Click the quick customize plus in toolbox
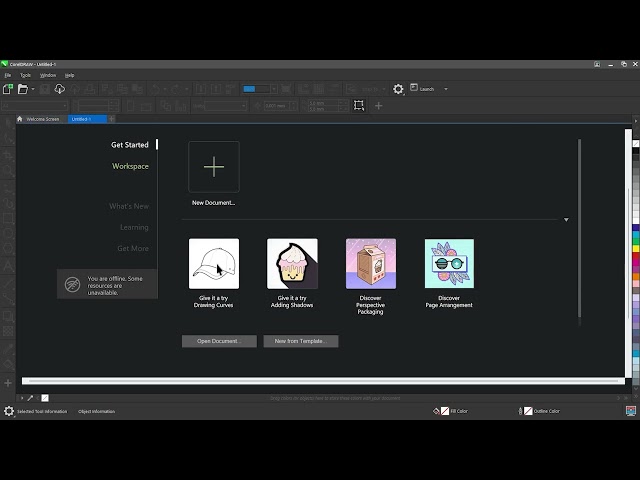Viewport: 640px width, 480px height. click(x=8, y=383)
